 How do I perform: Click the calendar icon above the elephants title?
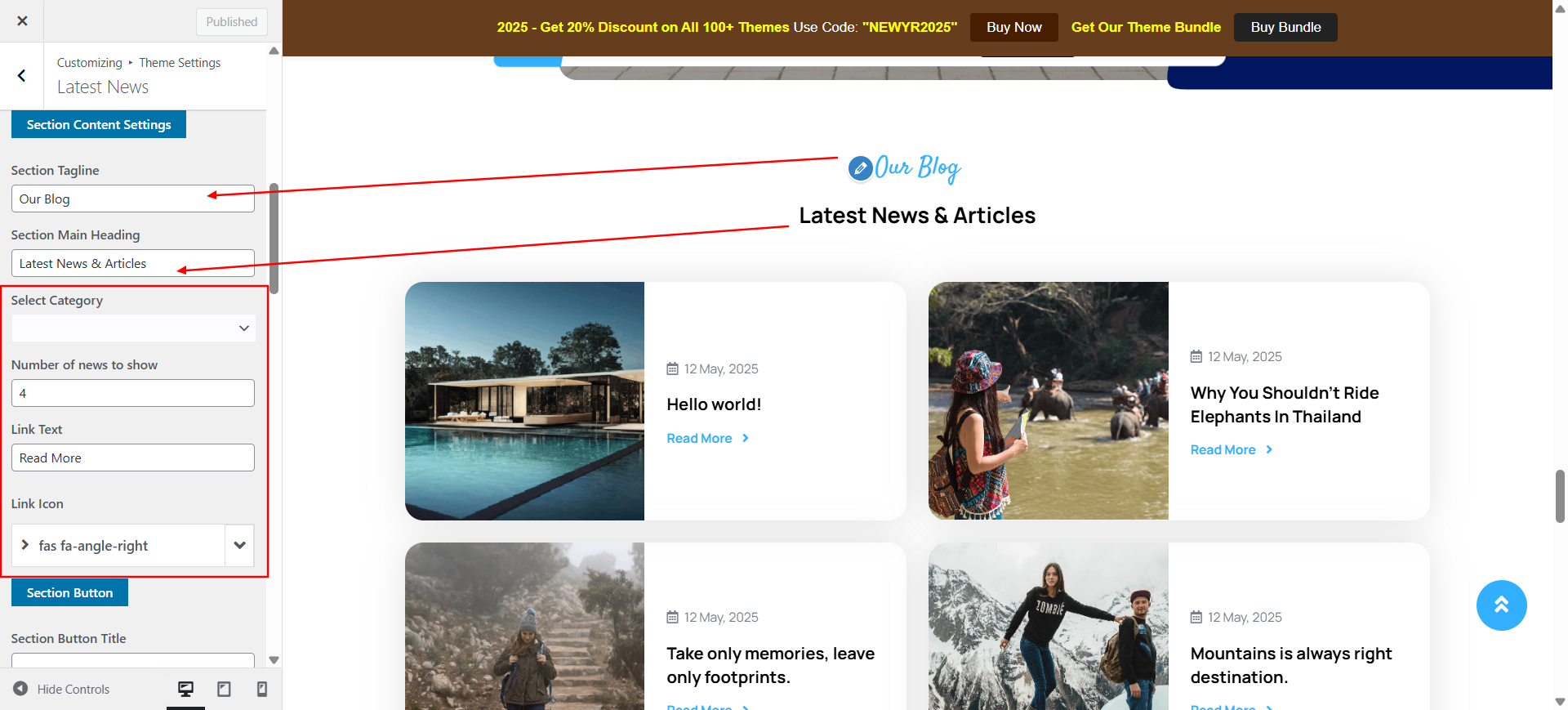[x=1196, y=357]
